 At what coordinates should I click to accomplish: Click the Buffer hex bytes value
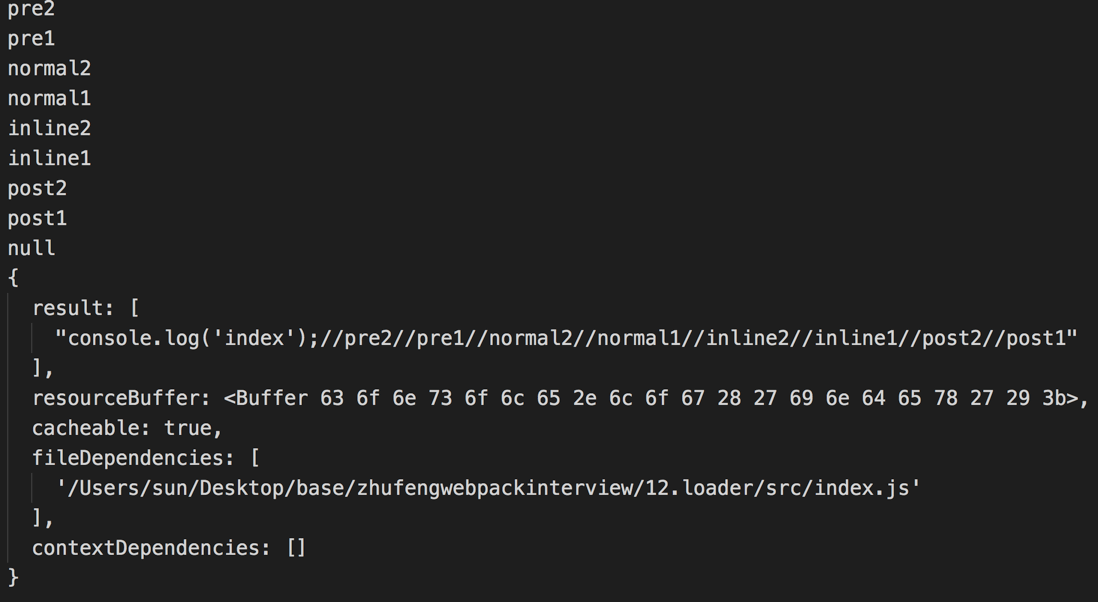[x=655, y=398]
